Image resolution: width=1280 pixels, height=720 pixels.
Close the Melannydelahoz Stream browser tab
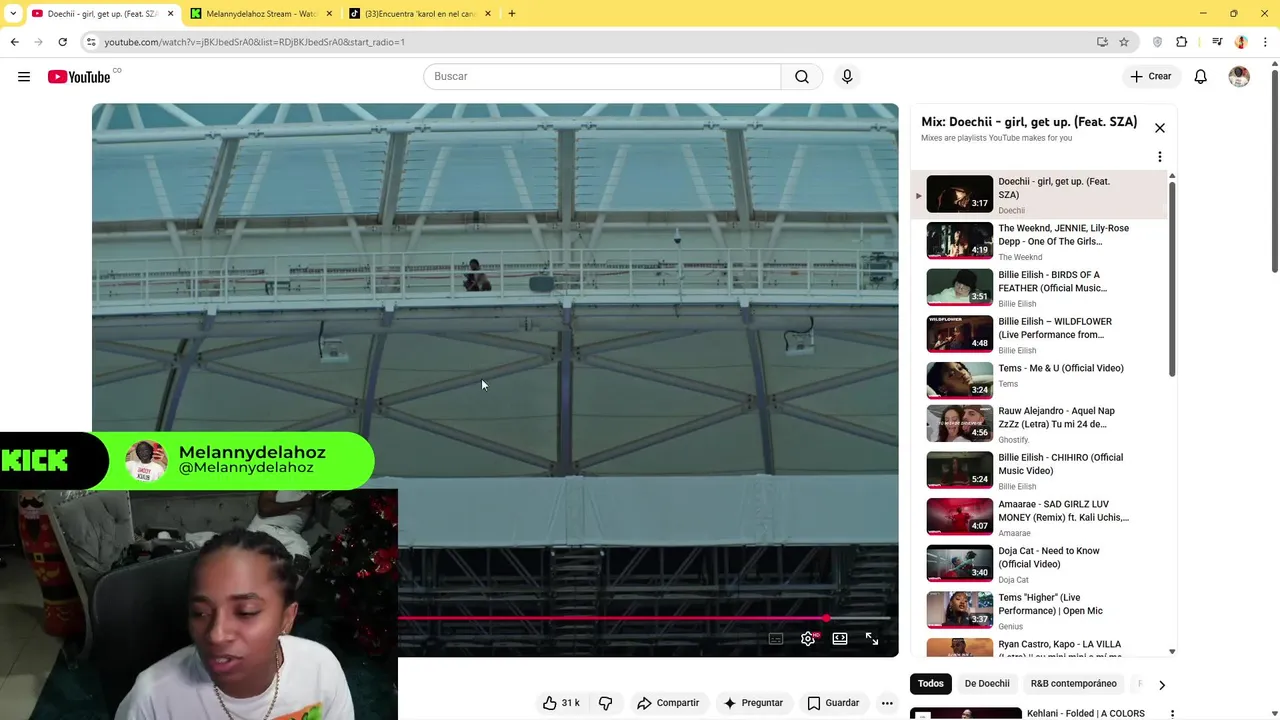[x=329, y=14]
